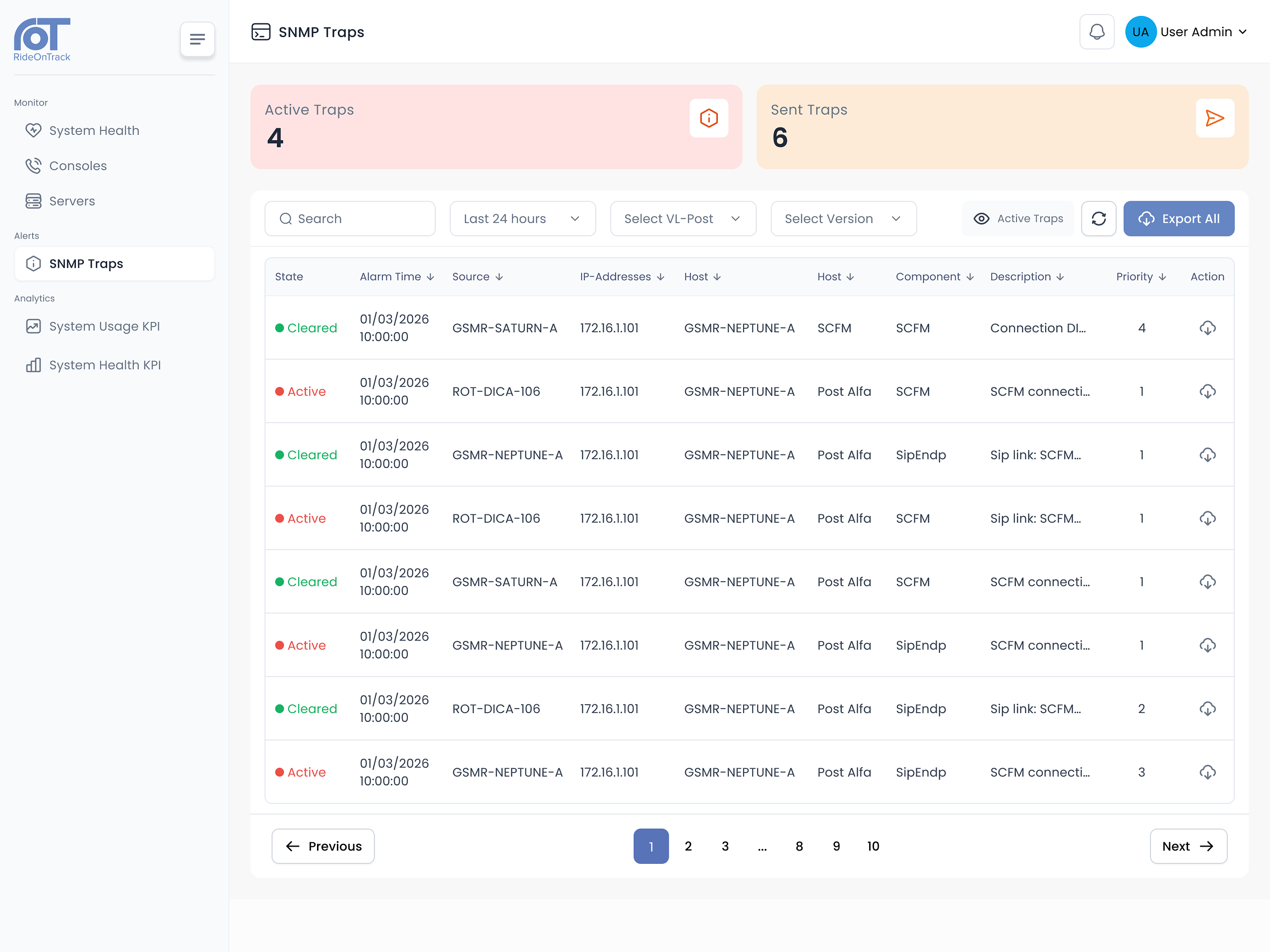This screenshot has height=952, width=1270.
Task: Open the Last 24 hours dropdown
Action: [x=522, y=219]
